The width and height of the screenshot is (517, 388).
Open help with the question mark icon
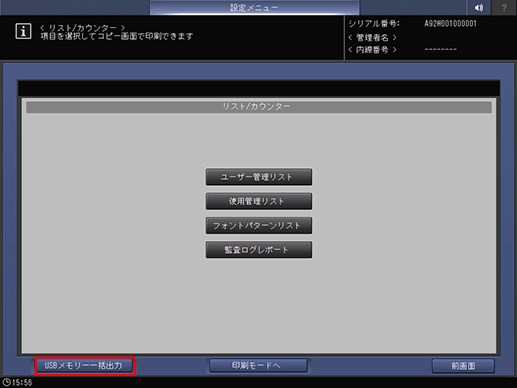(x=504, y=7)
